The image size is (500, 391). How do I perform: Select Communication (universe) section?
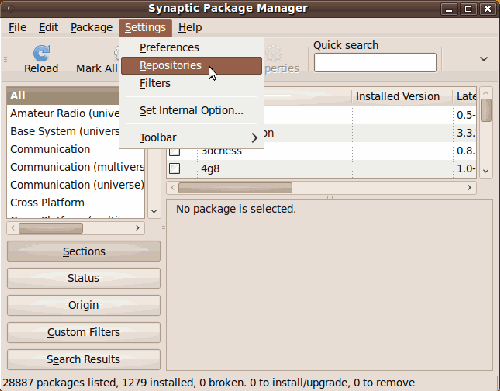point(75,185)
